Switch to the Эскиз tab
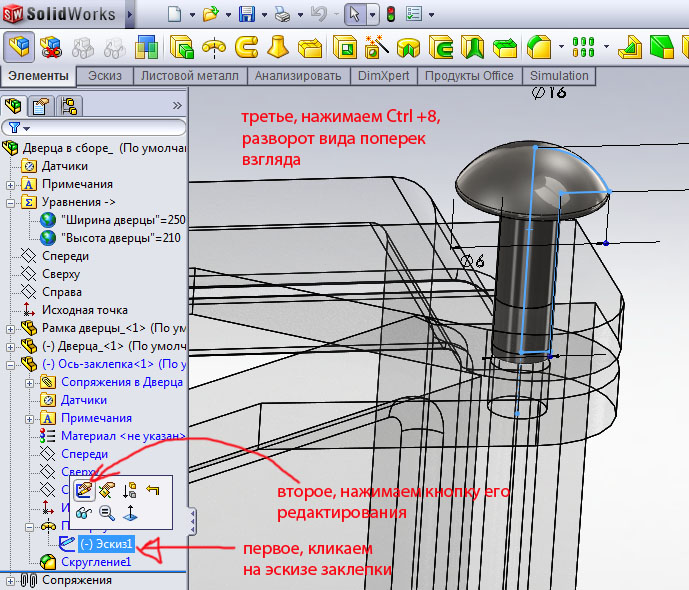689x590 pixels. (x=105, y=76)
